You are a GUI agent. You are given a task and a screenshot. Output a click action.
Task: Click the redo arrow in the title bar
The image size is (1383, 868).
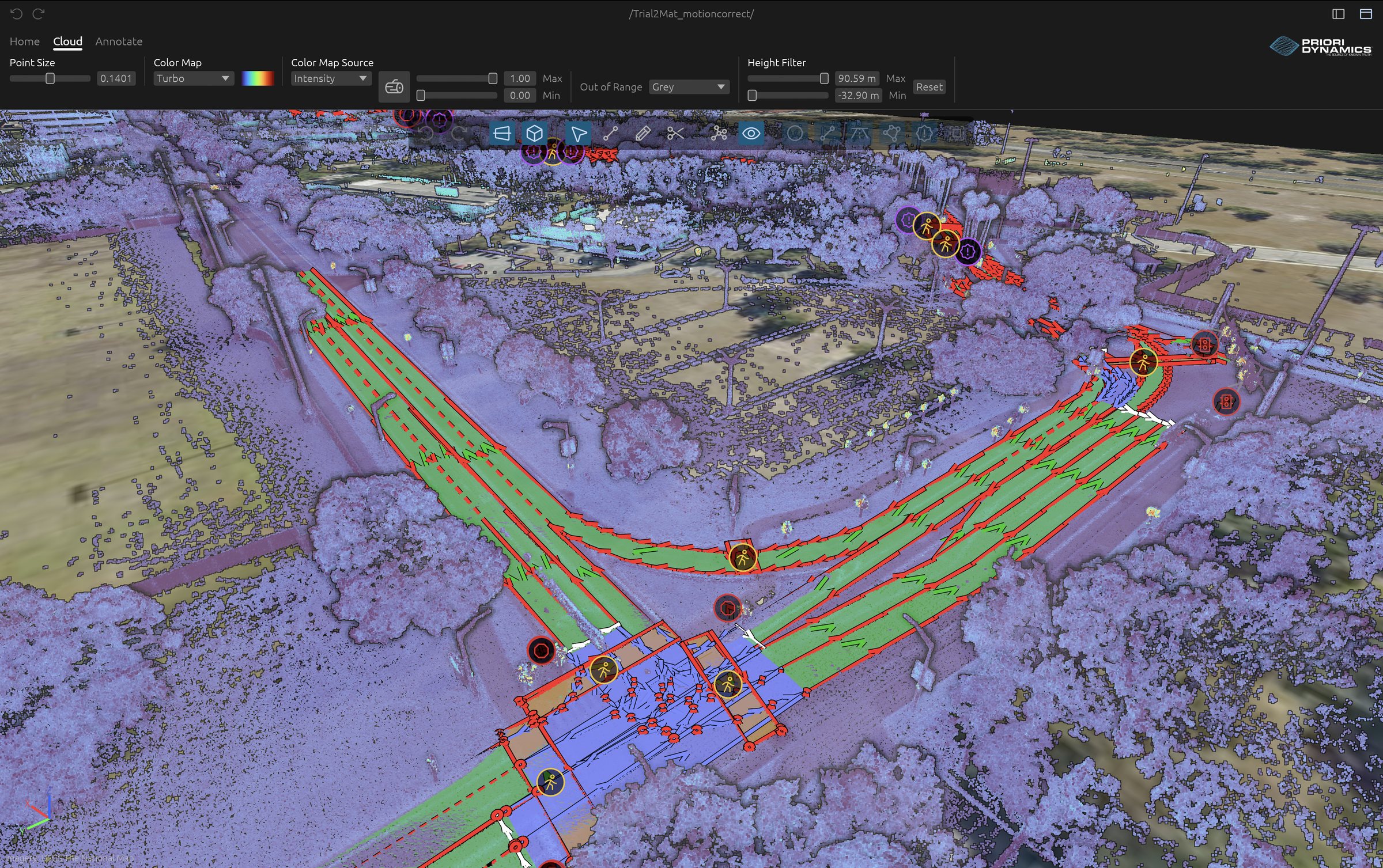[x=39, y=14]
